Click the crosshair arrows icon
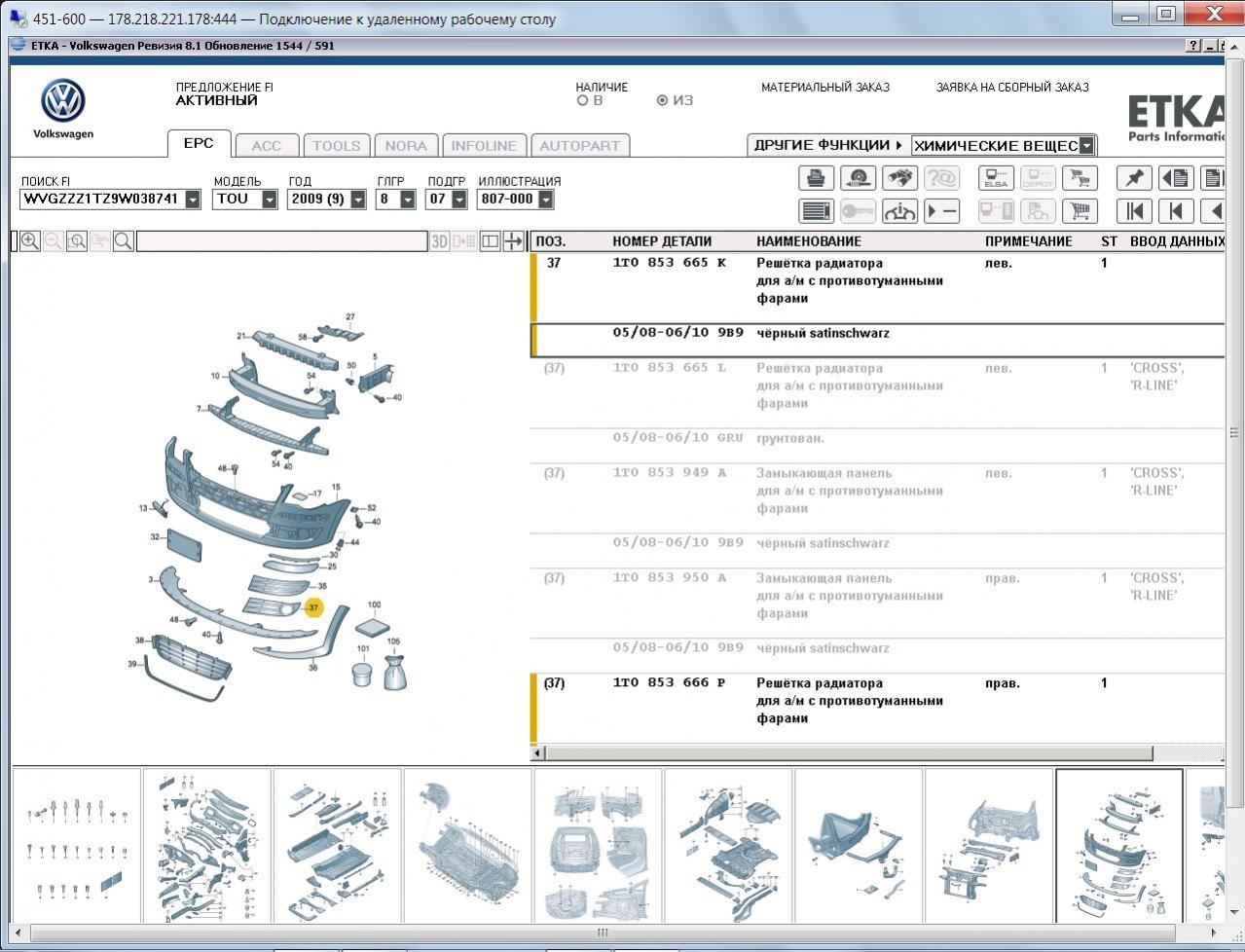The width and height of the screenshot is (1245, 952). [x=513, y=241]
